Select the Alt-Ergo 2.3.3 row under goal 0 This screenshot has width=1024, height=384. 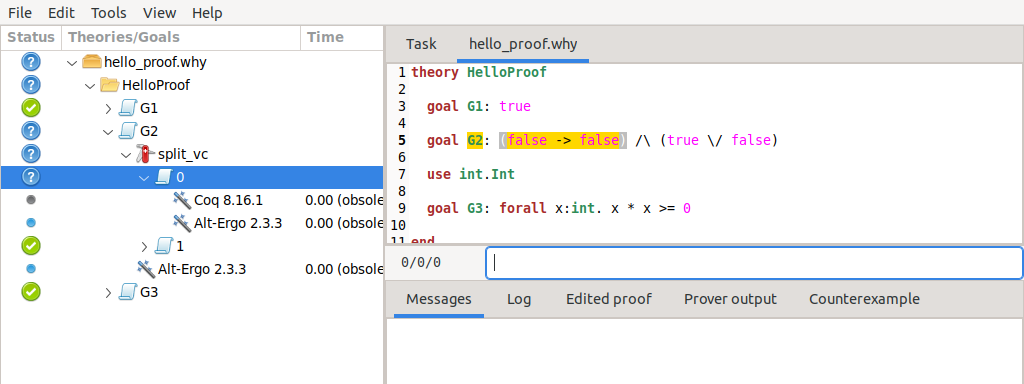[x=192, y=223]
